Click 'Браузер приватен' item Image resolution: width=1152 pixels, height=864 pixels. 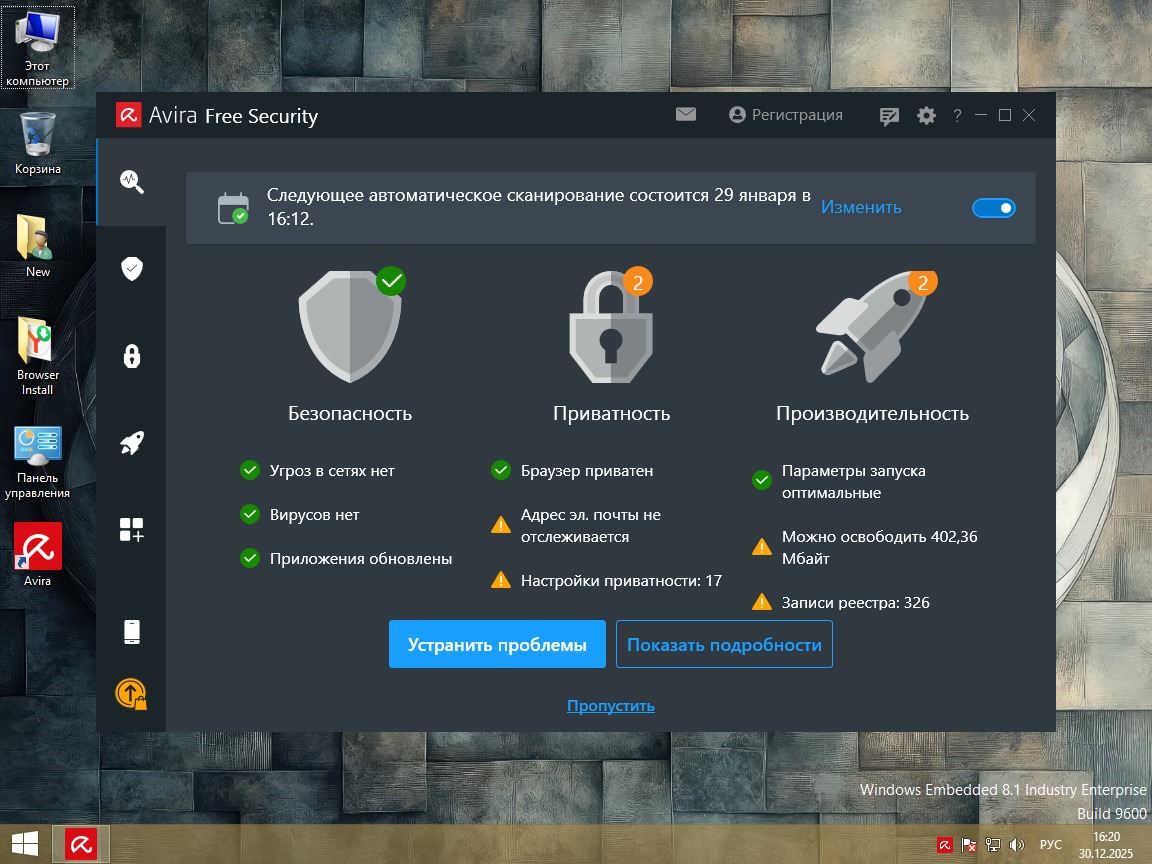572,470
